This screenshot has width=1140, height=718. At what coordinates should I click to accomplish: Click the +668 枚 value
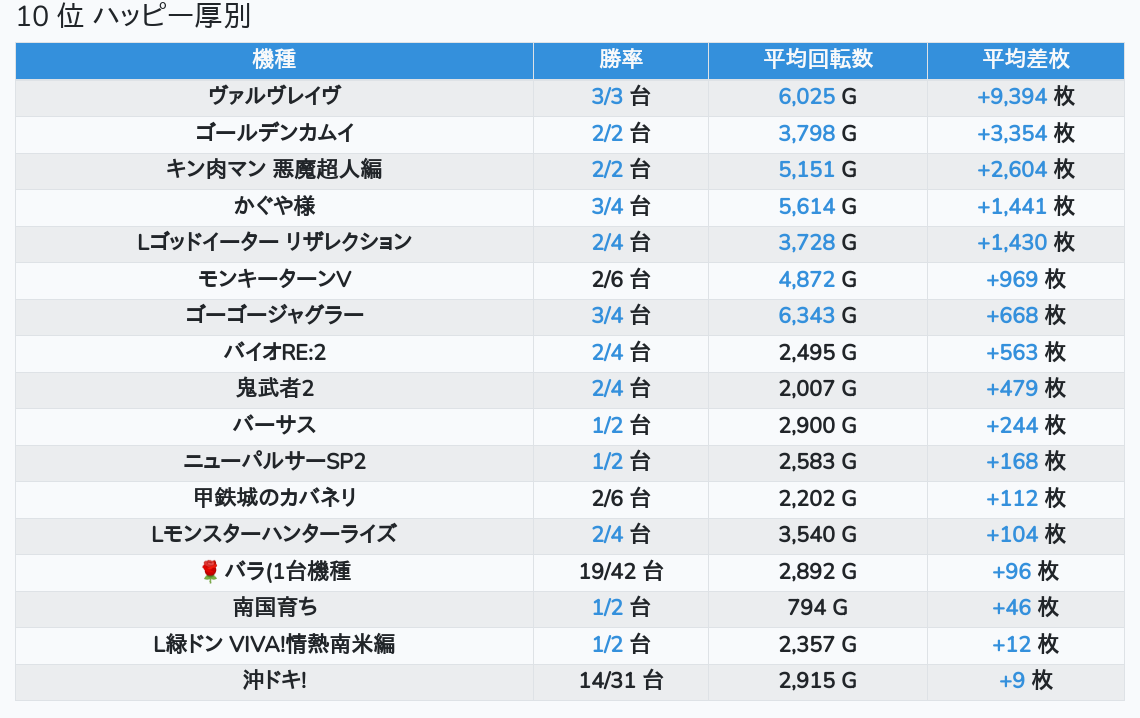point(1026,315)
